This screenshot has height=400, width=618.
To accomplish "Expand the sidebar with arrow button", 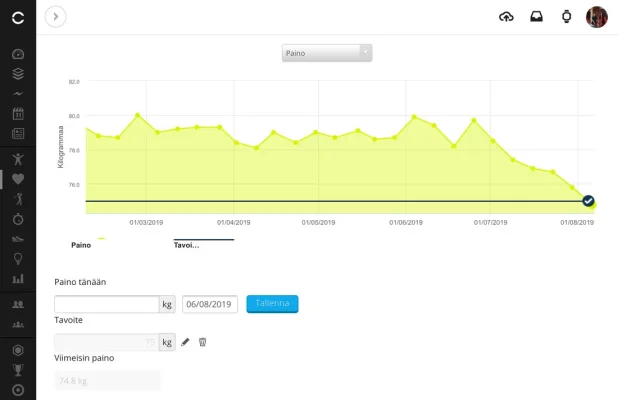I will (x=56, y=16).
